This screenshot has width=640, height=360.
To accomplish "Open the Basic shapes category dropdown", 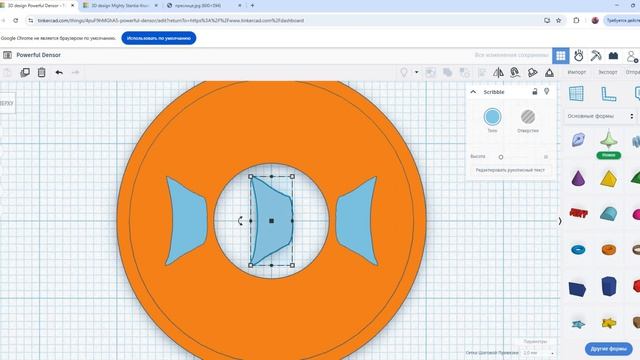I will pos(600,116).
